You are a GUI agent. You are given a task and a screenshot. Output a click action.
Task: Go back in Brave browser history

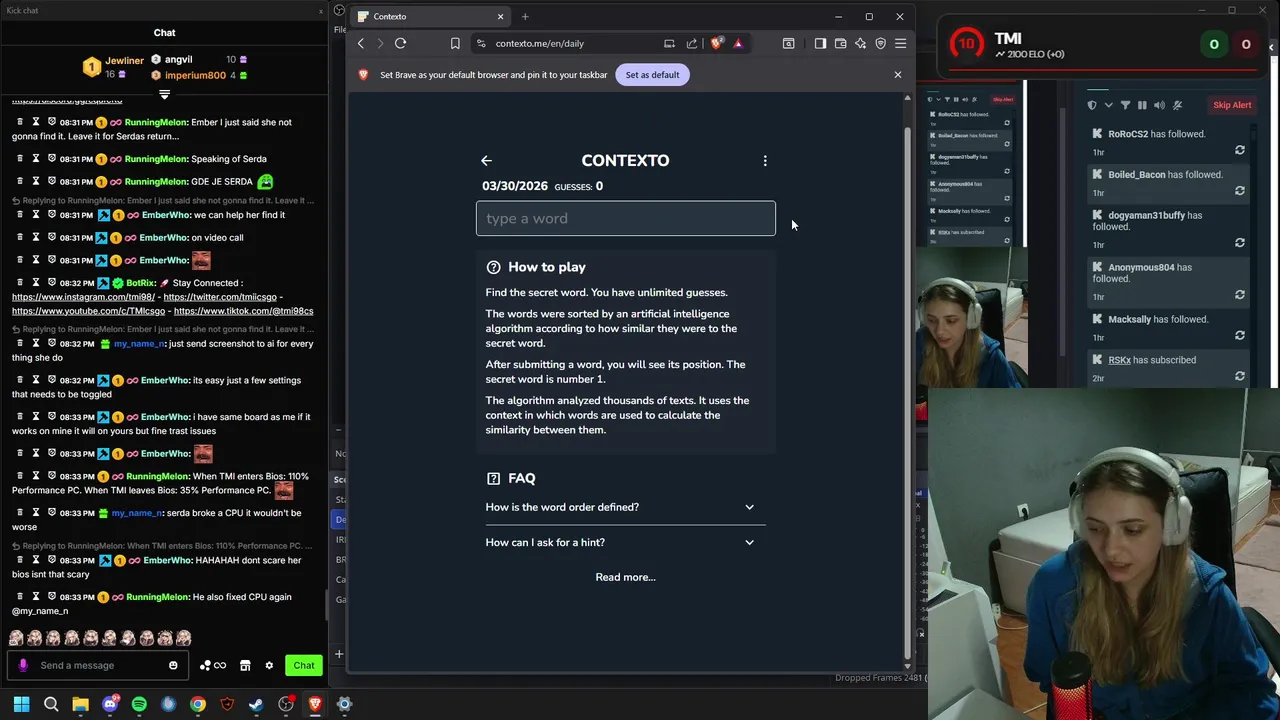[x=361, y=43]
